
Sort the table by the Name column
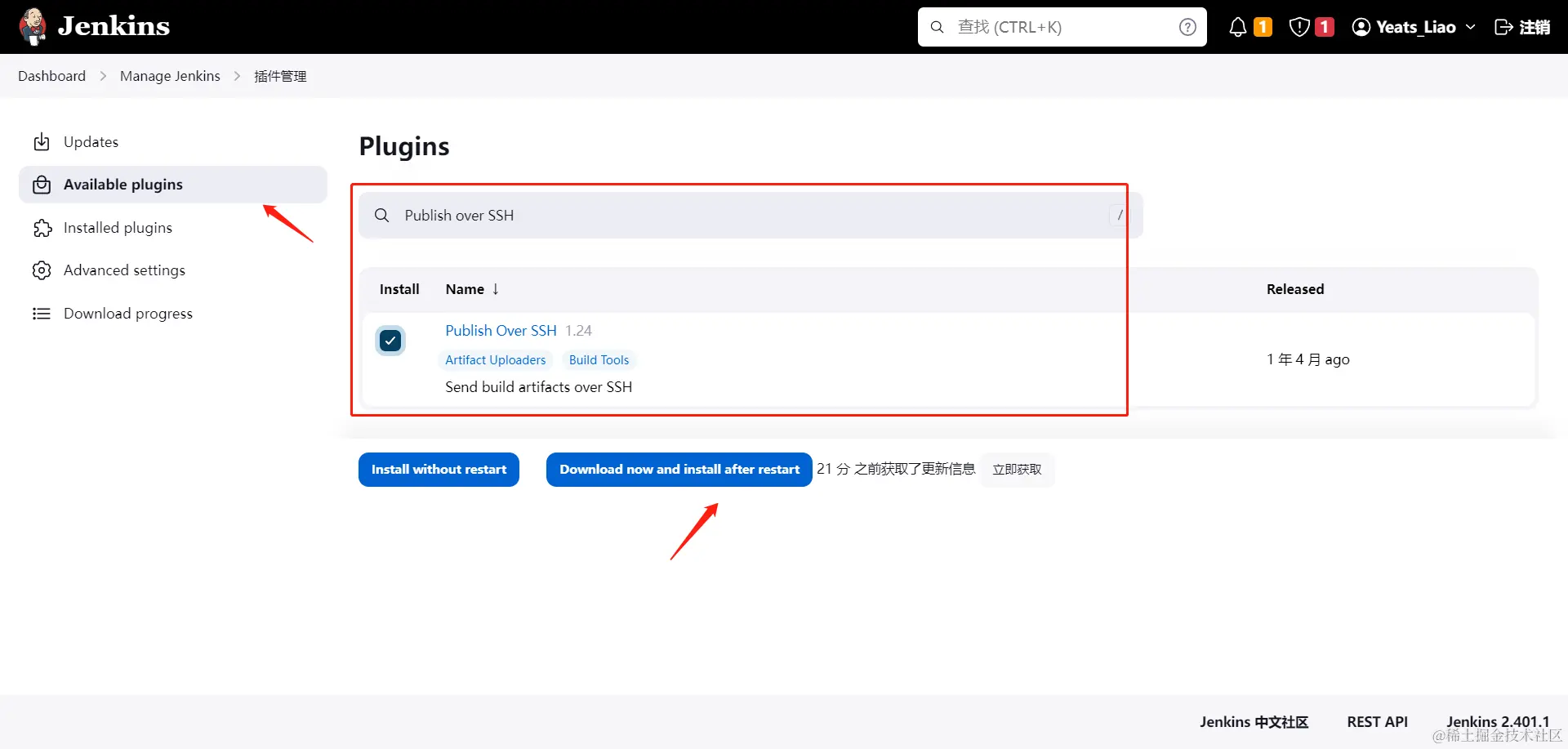(472, 289)
